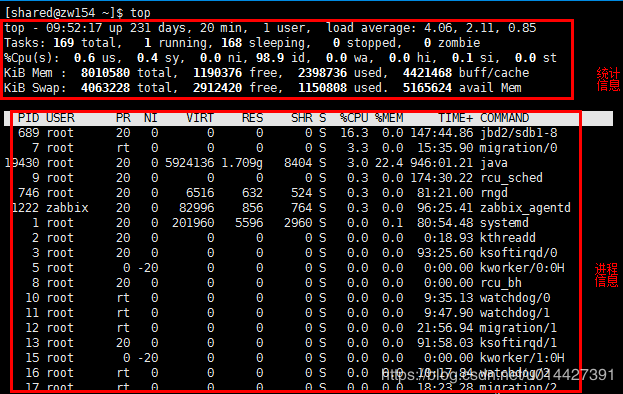This screenshot has height=394, width=623.
Task: Click the %CPU column header
Action: coord(354,118)
